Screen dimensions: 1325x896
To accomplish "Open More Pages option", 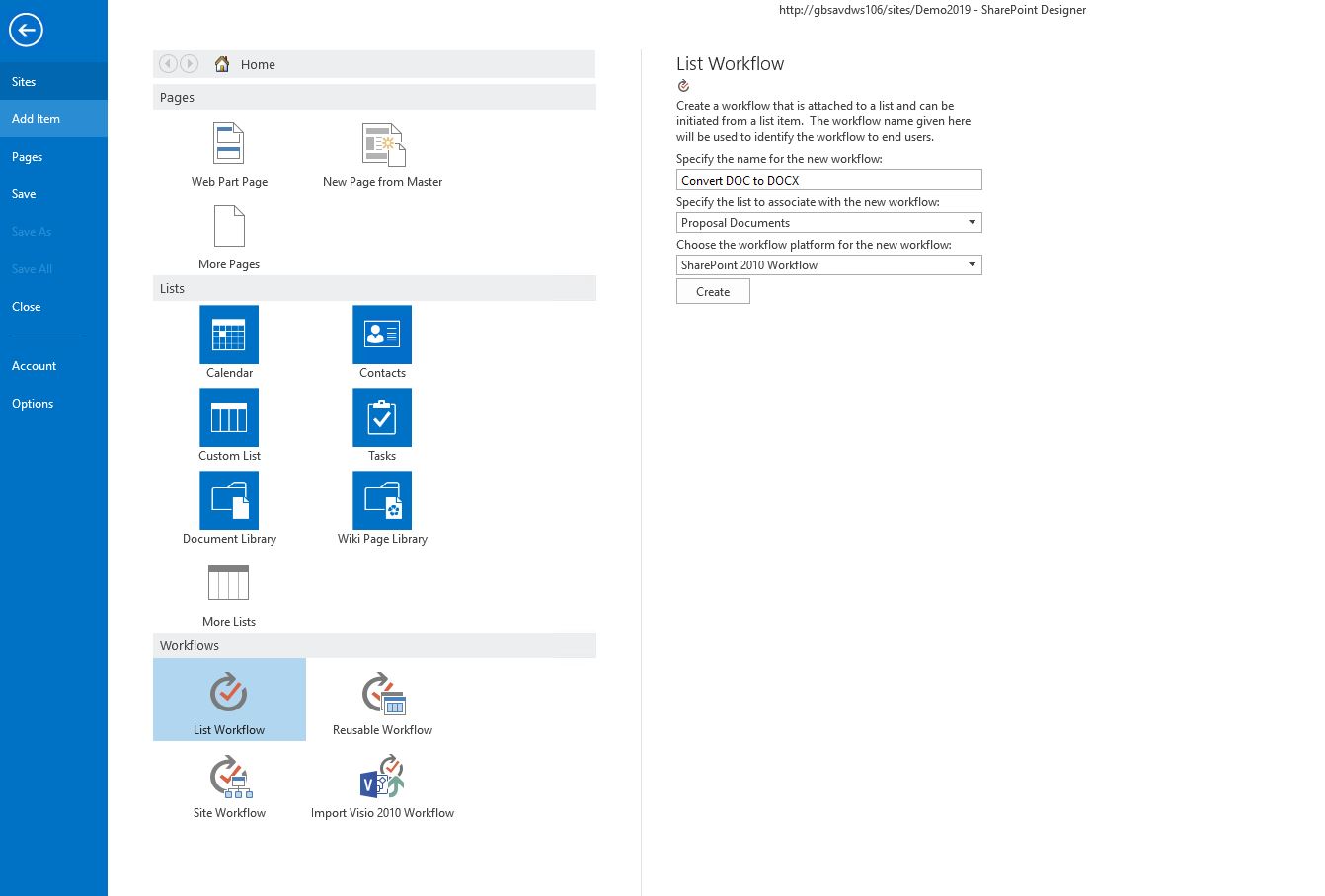I will [229, 228].
